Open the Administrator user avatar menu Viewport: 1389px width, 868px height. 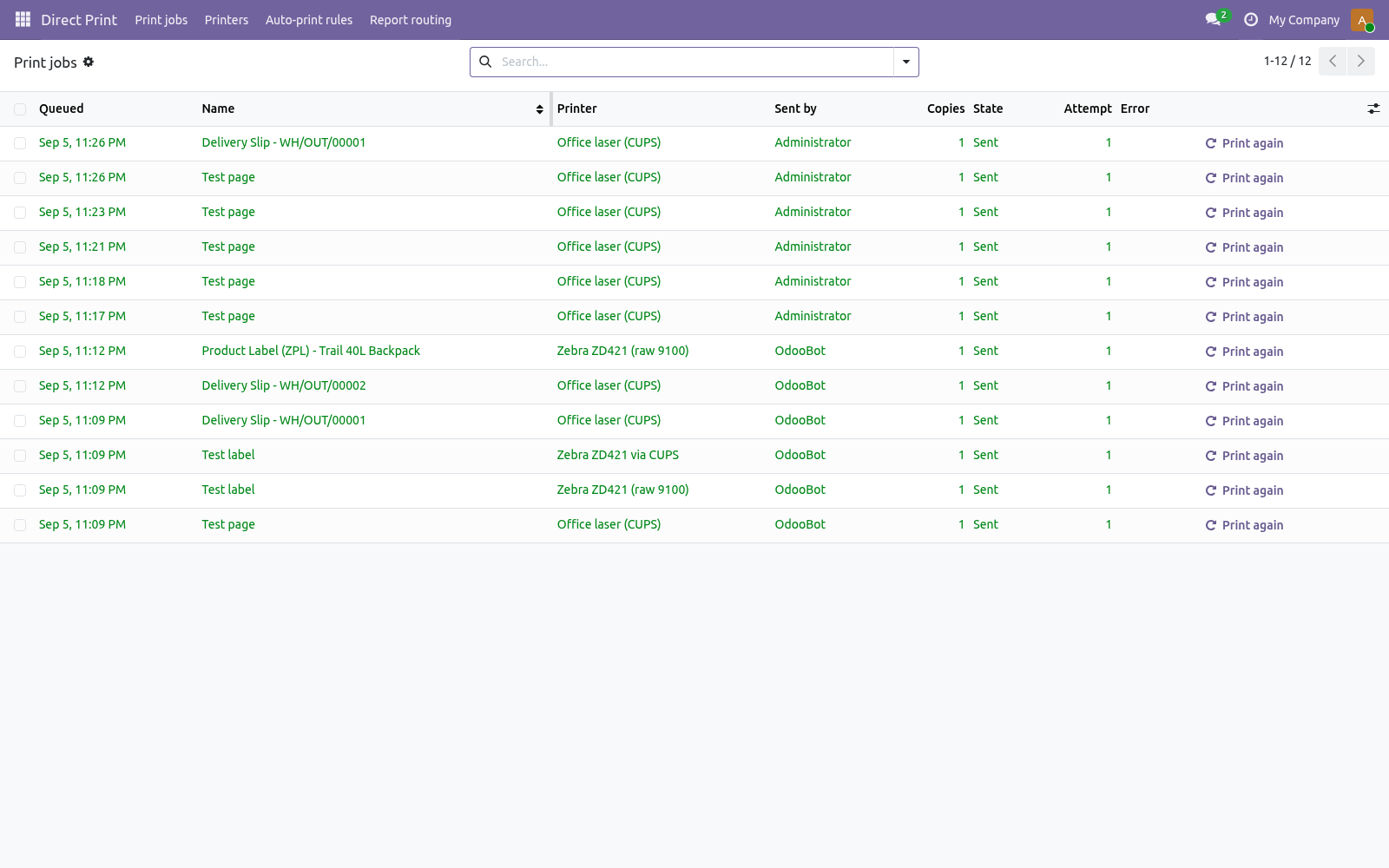tap(1362, 19)
